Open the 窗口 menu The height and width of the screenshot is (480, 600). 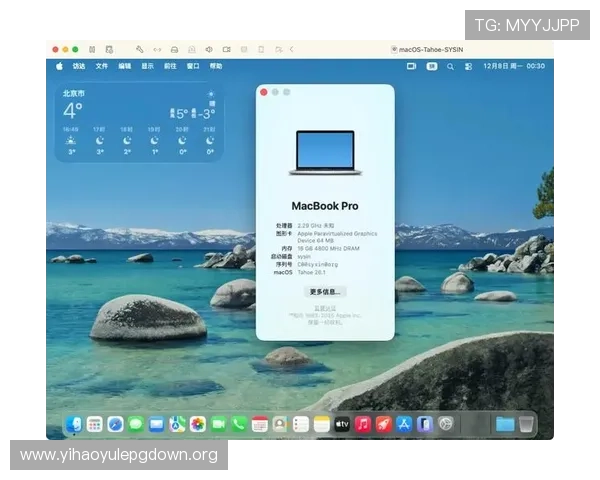[193, 66]
